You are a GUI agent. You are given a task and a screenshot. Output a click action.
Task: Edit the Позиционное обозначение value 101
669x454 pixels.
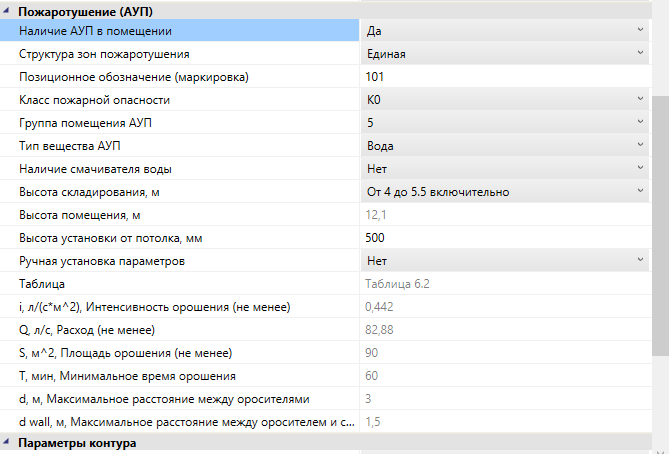(506, 77)
